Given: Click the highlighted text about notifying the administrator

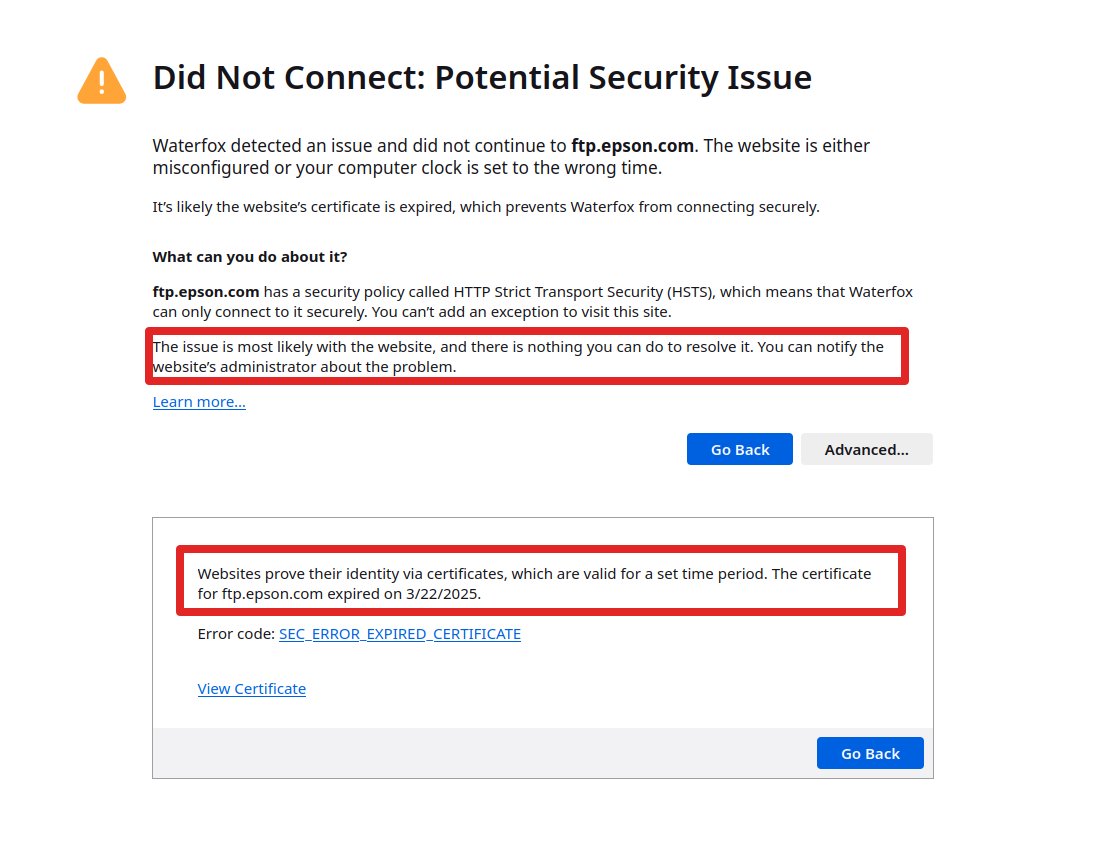Looking at the screenshot, I should coord(518,357).
